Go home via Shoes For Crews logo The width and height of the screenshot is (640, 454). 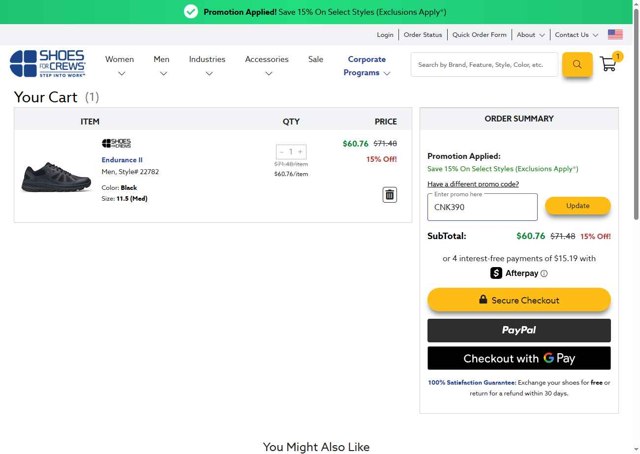(47, 64)
